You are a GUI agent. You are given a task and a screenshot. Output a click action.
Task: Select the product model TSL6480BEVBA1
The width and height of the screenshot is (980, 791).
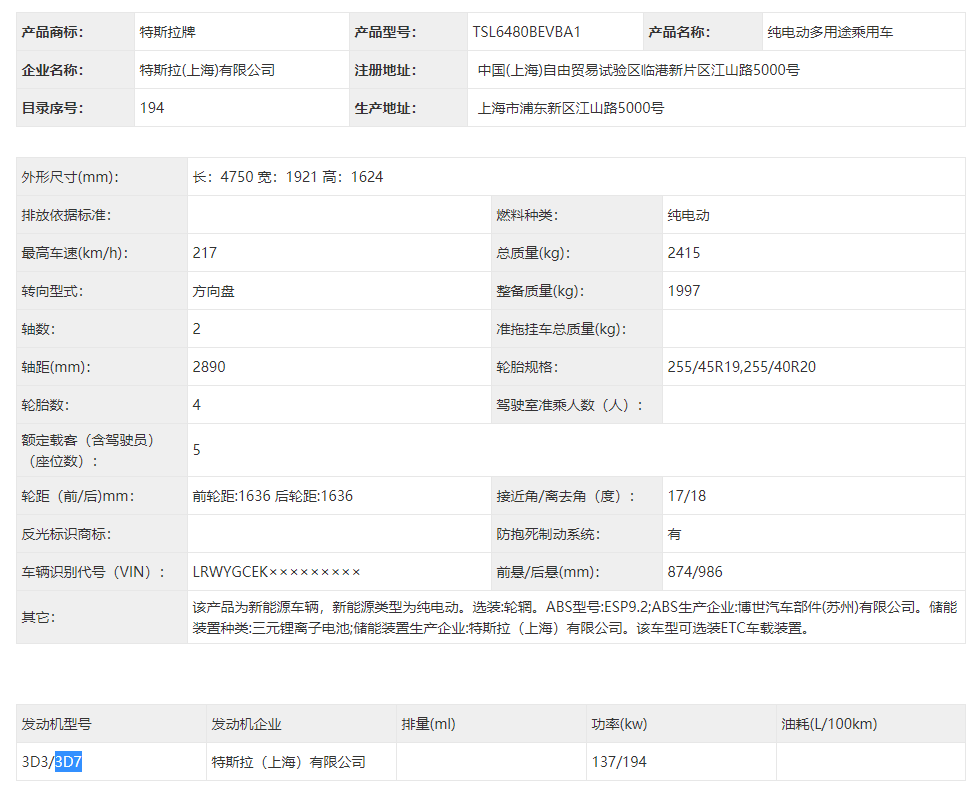click(x=526, y=32)
